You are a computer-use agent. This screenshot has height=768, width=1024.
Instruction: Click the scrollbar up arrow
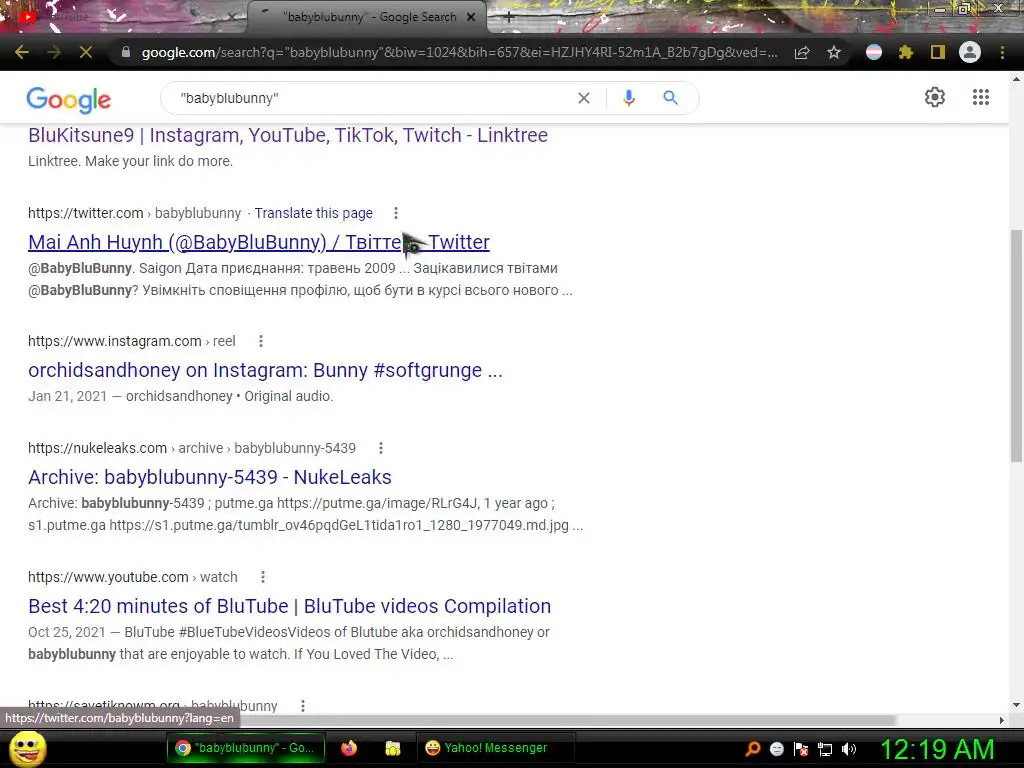pyautogui.click(x=1016, y=78)
